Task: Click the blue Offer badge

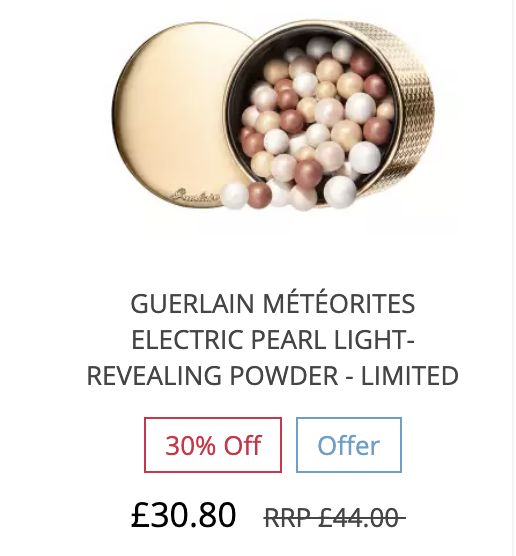Action: tap(349, 445)
